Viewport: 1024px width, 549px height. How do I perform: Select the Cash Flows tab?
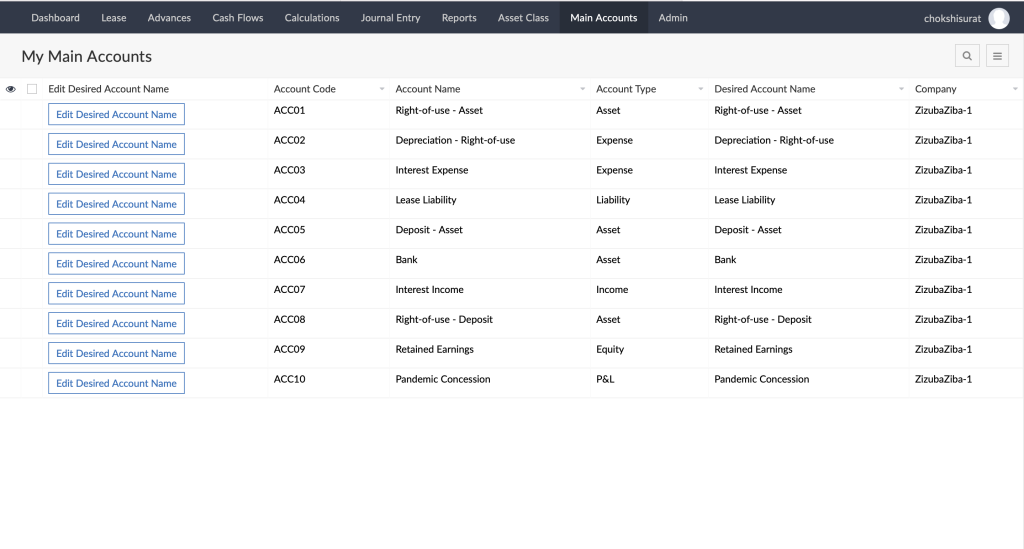click(x=237, y=18)
